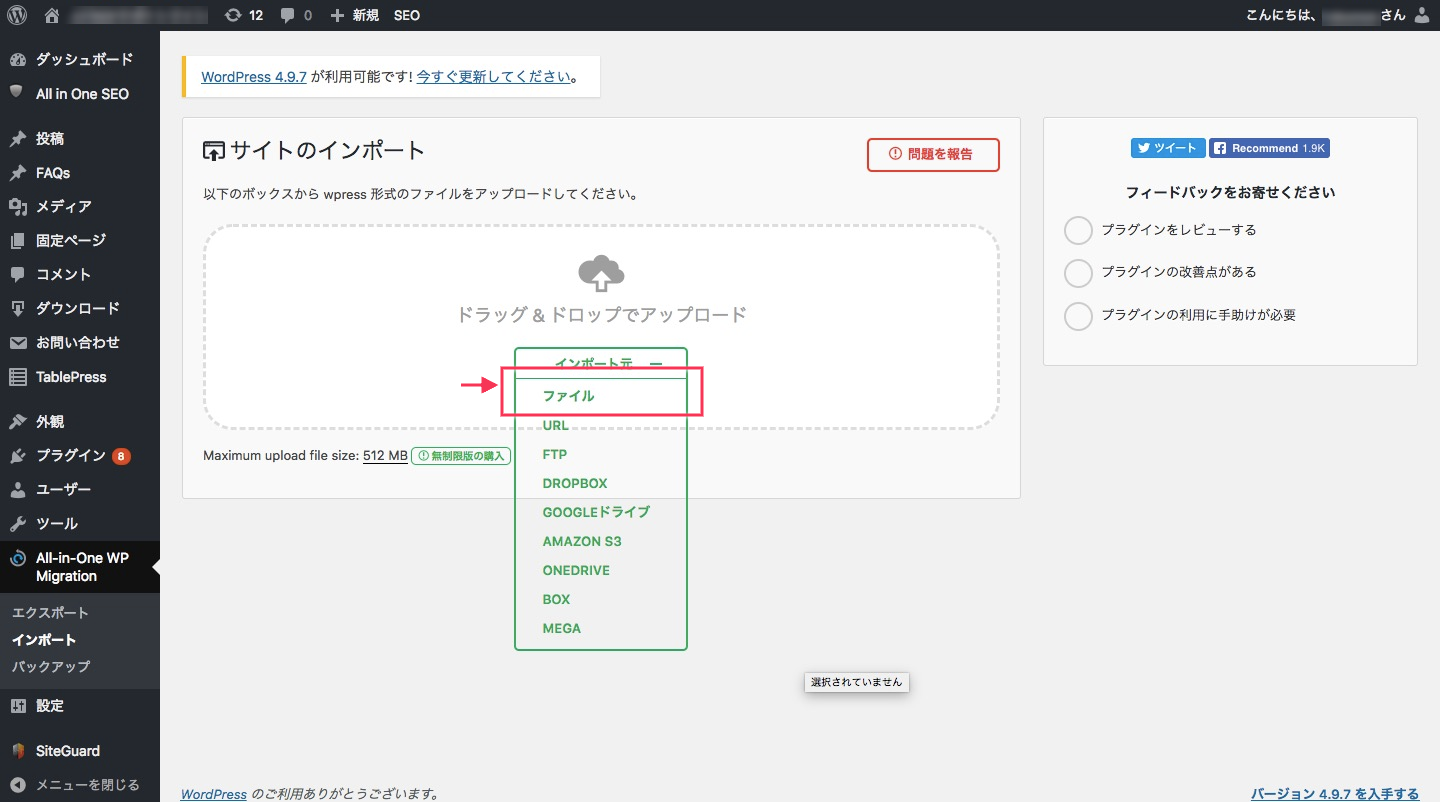Click the ダッシュボード dashboard icon
The height and width of the screenshot is (802, 1440).
pyautogui.click(x=17, y=60)
